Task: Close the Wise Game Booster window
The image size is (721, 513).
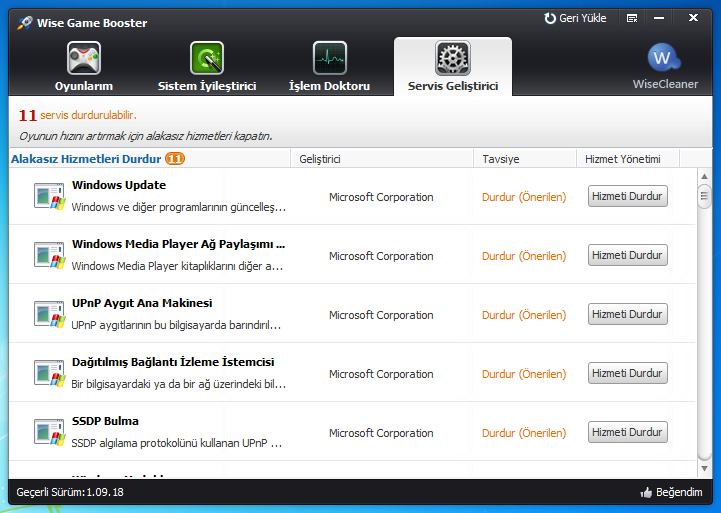Action: [693, 18]
